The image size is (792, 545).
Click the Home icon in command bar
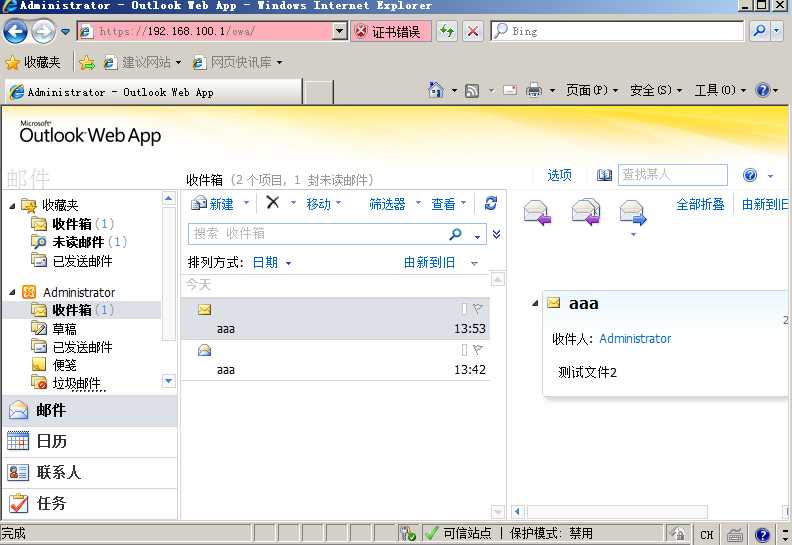tap(435, 90)
